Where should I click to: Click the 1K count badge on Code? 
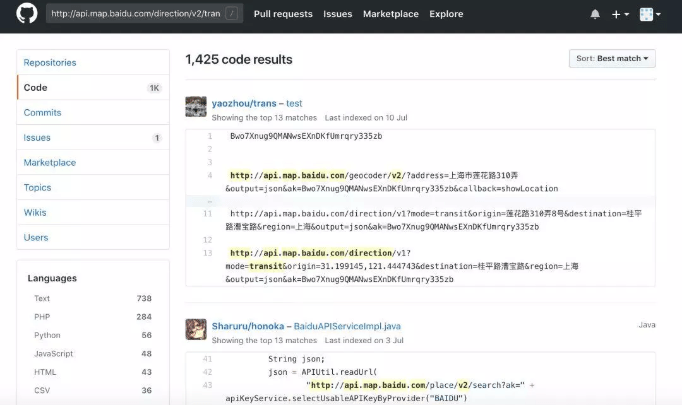tap(154, 88)
